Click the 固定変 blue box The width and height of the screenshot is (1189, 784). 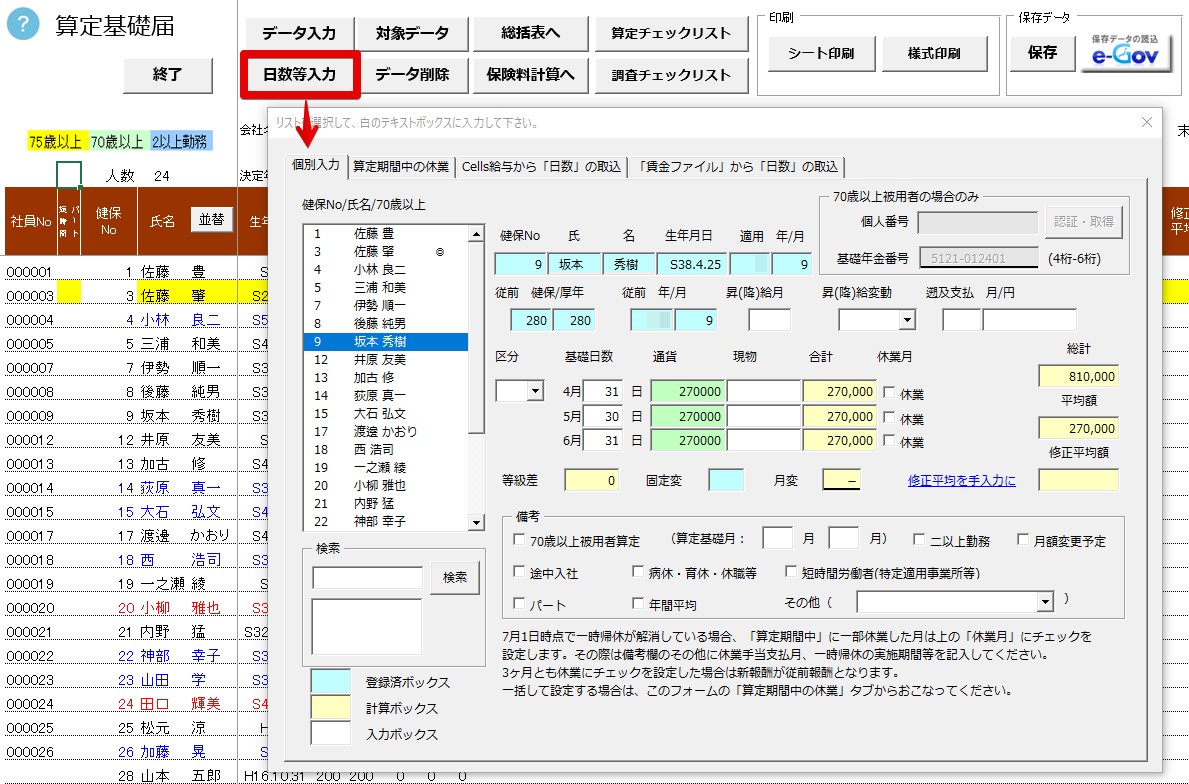pyautogui.click(x=726, y=480)
